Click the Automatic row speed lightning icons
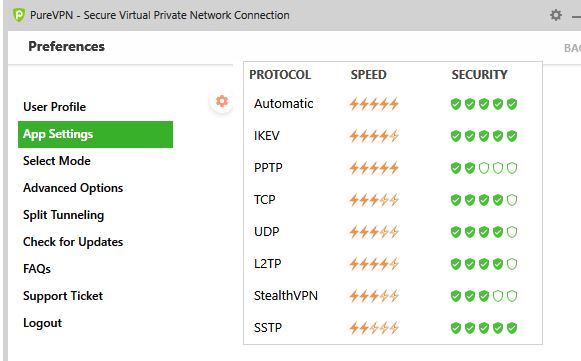Viewport: 581px width, 361px height. tap(374, 104)
